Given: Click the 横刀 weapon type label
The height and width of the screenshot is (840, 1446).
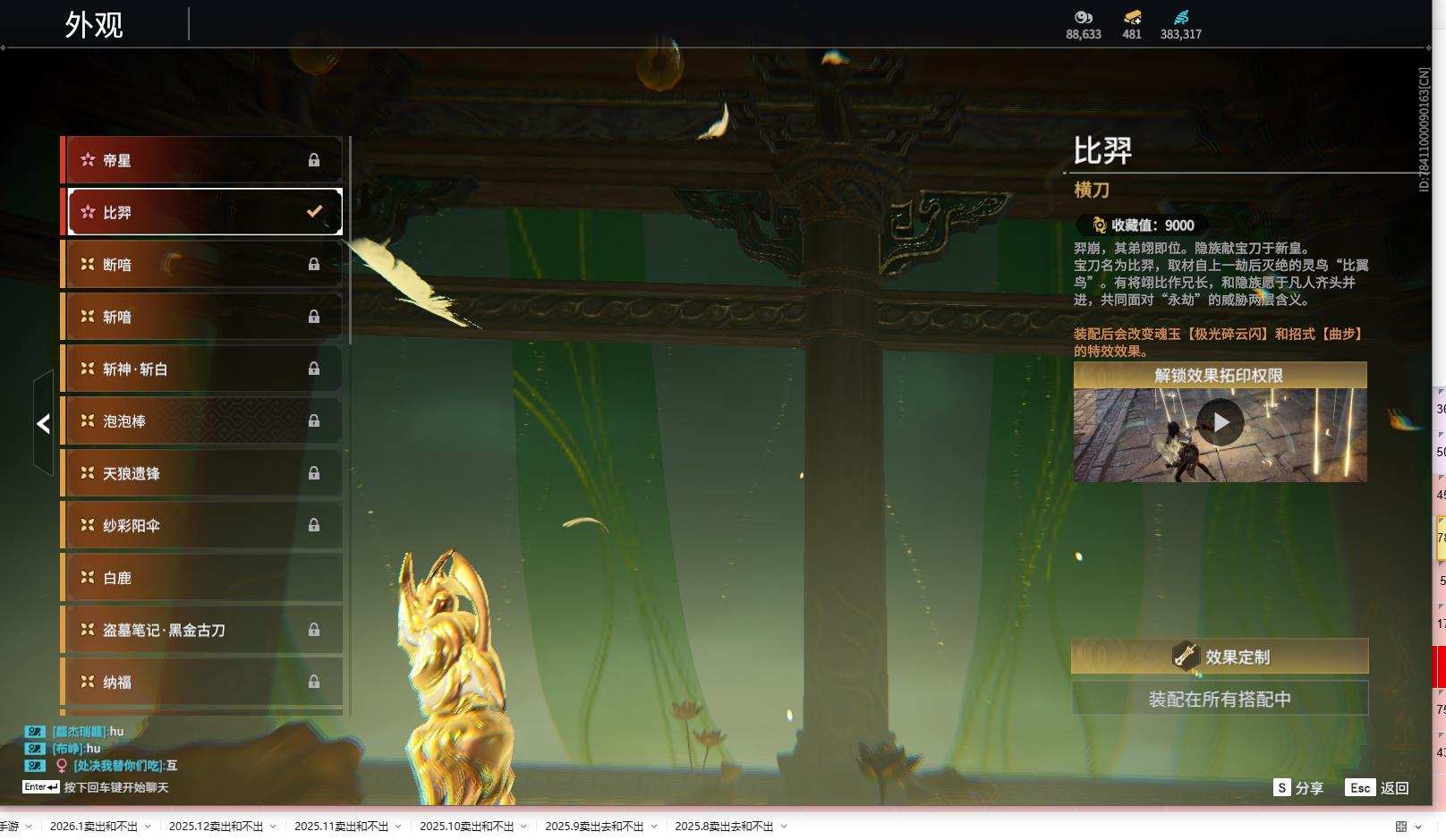Looking at the screenshot, I should 1092,190.
